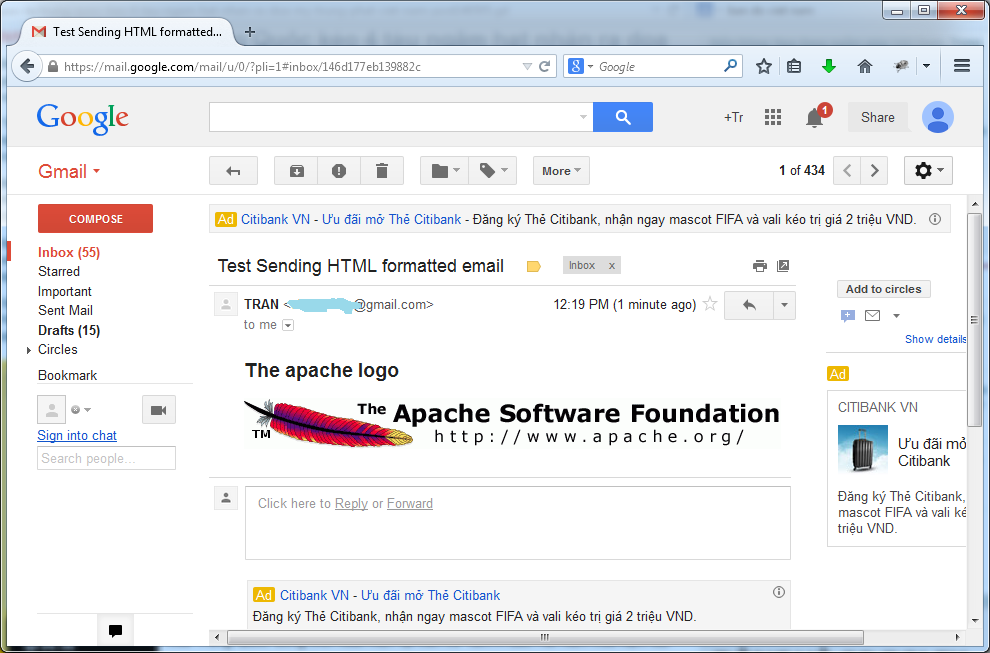Viewport: 990px width, 653px height.
Task: Click the top ad info icon
Action: coord(935,219)
